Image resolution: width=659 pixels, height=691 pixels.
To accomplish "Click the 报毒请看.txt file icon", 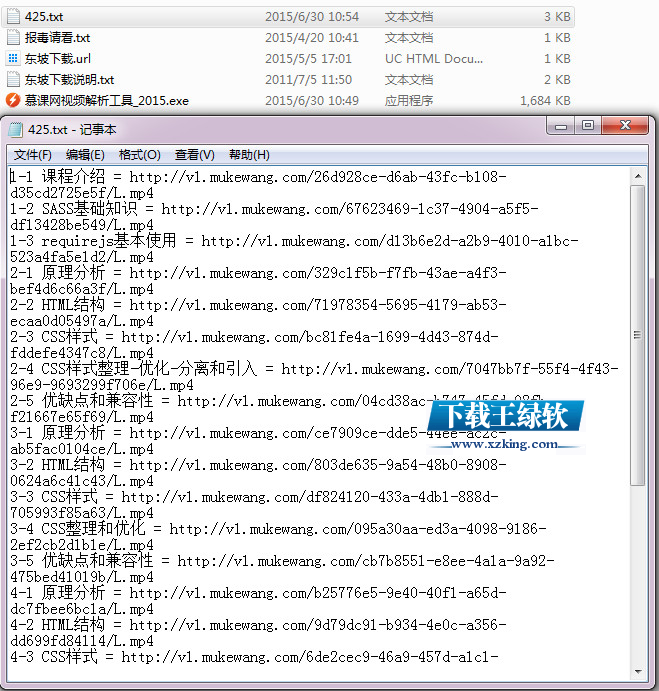I will coord(13,37).
